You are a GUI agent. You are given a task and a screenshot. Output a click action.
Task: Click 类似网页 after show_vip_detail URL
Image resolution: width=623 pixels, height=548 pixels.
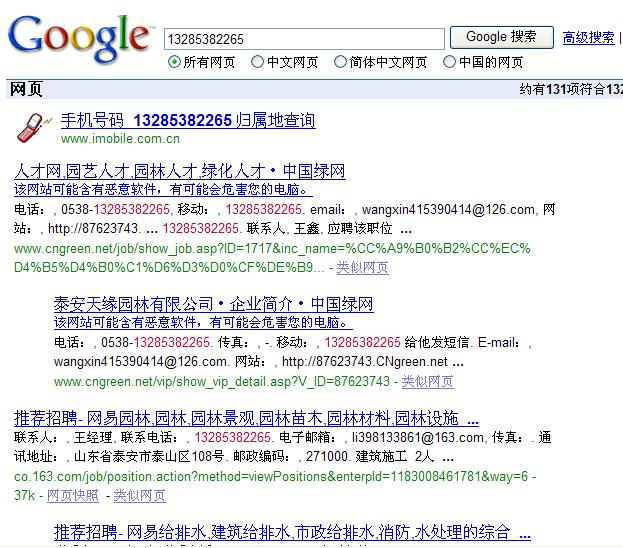pos(427,382)
